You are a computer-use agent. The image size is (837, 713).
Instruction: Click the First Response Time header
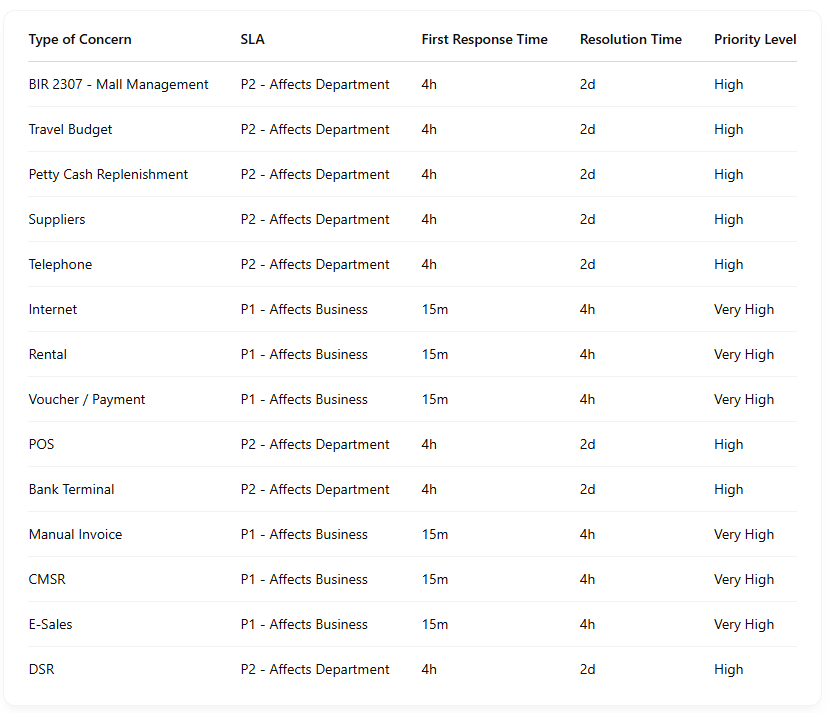pos(484,40)
